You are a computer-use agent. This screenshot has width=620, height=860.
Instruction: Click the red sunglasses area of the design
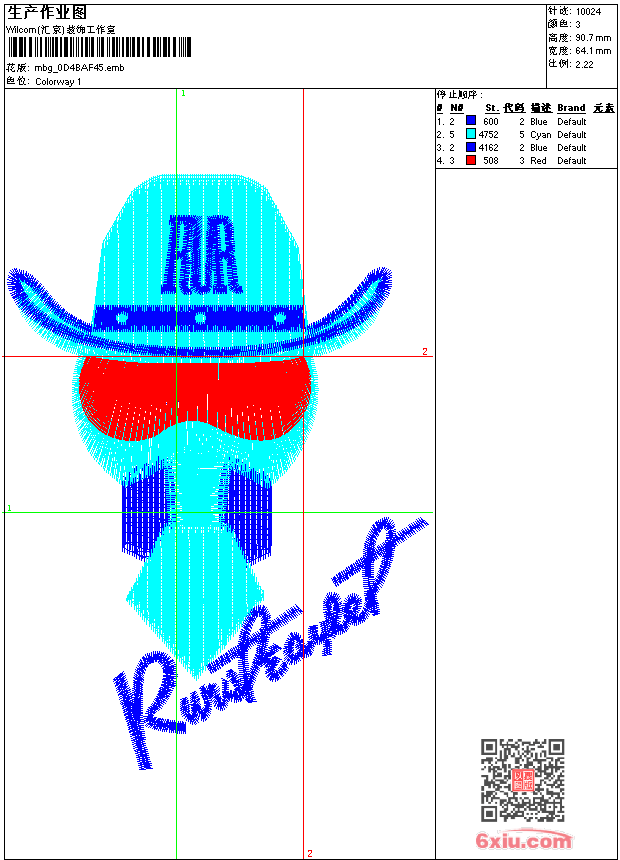coord(195,398)
